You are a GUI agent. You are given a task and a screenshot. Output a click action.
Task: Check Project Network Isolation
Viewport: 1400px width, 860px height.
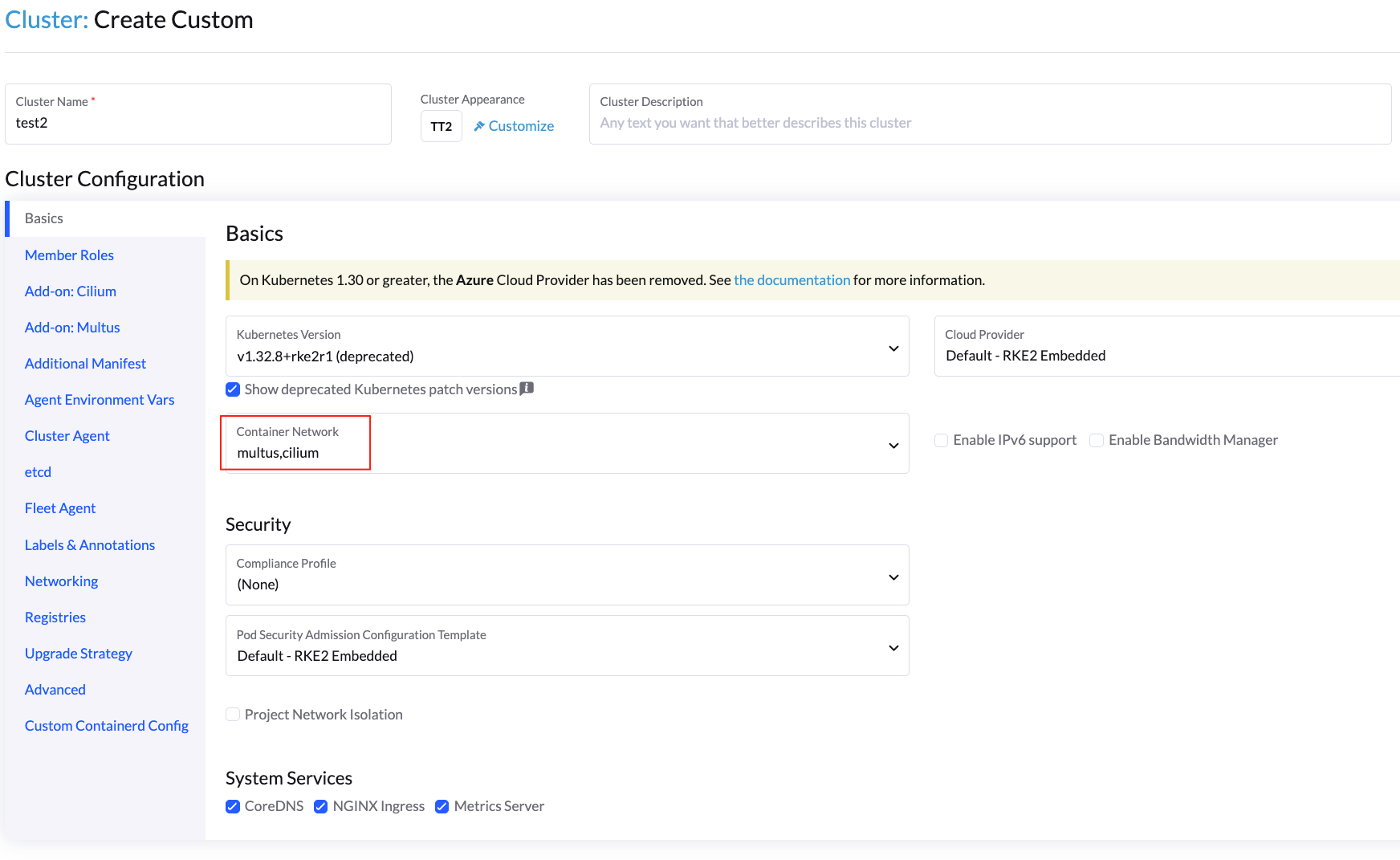pyautogui.click(x=234, y=715)
